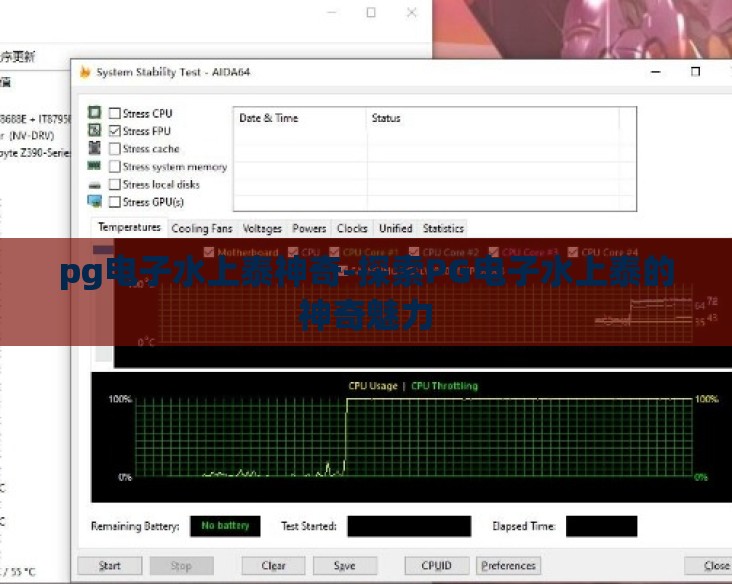This screenshot has width=732, height=584.
Task: Open the Voltages tab
Action: pos(262,228)
